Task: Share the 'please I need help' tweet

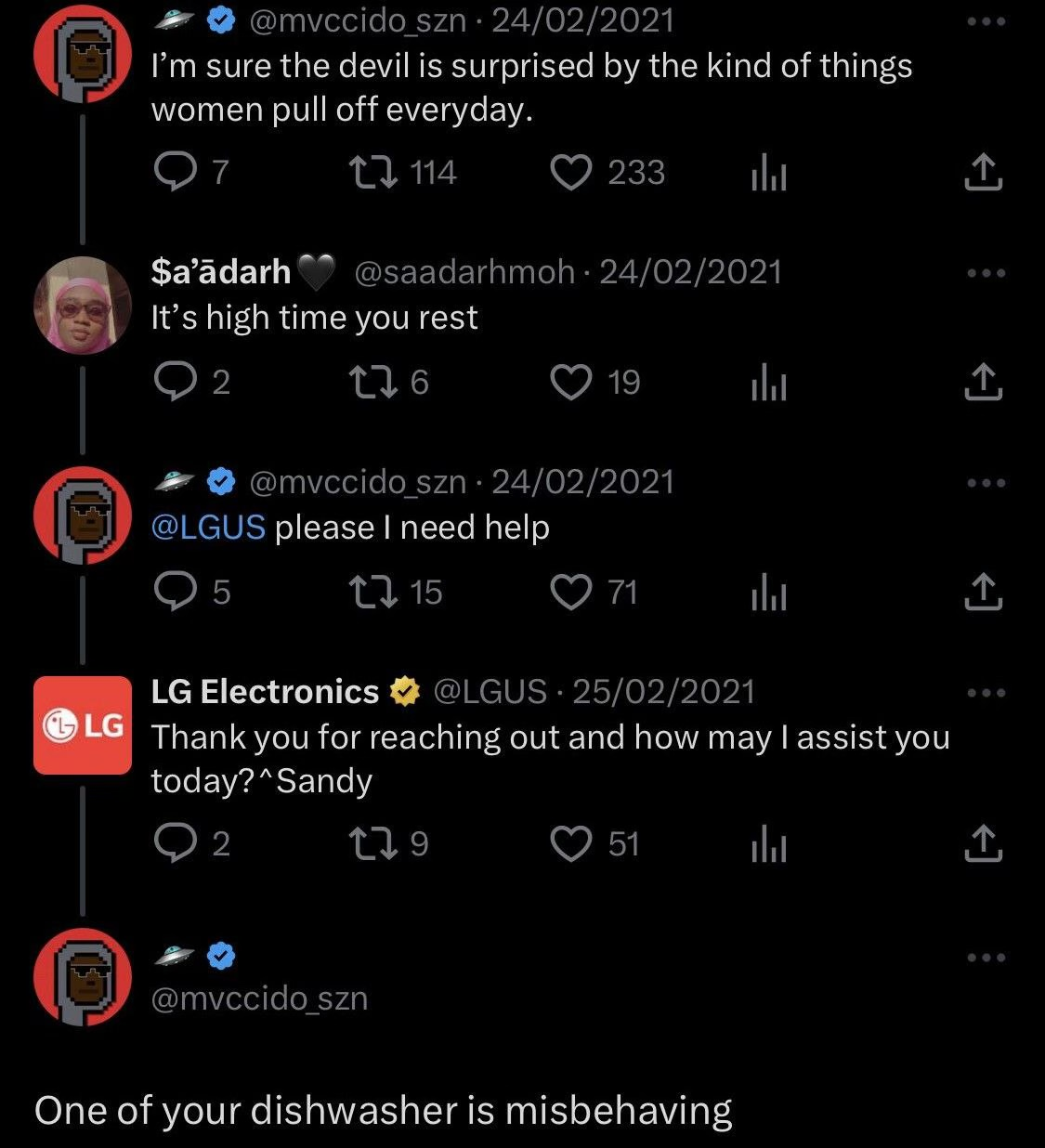Action: point(983,592)
